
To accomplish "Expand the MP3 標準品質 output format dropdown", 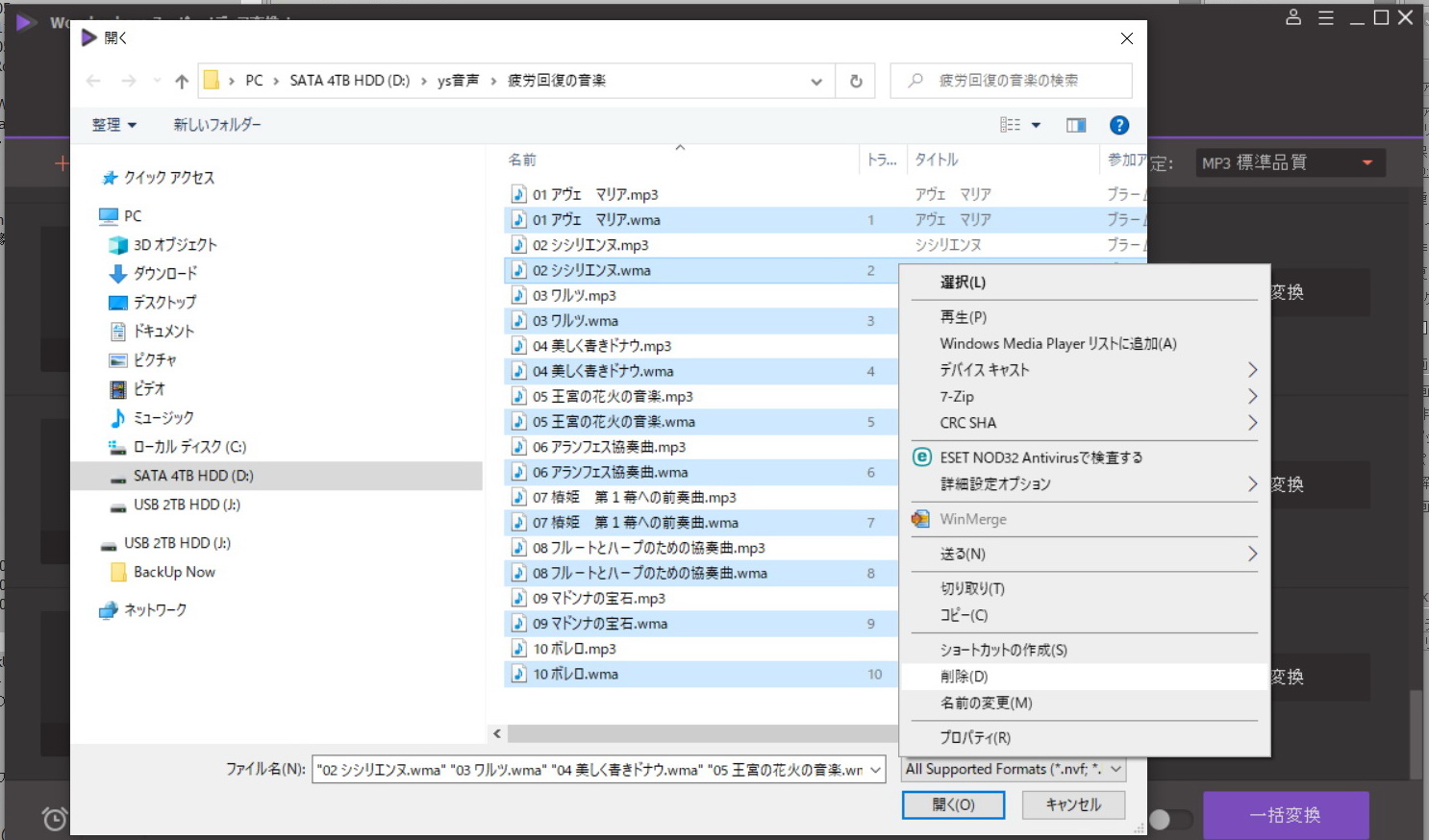I will [1366, 162].
